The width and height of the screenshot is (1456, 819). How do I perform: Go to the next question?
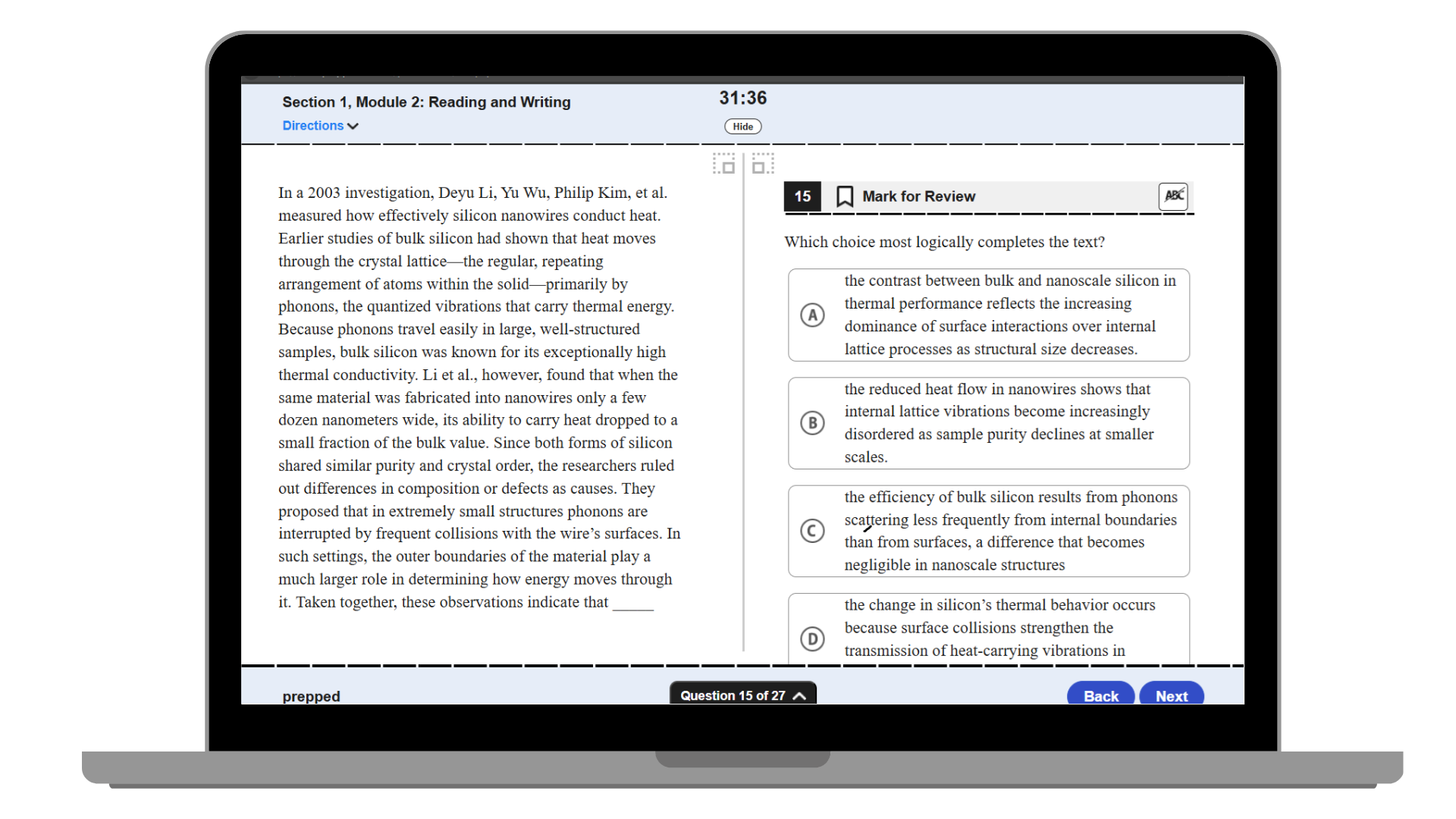pyautogui.click(x=1171, y=695)
